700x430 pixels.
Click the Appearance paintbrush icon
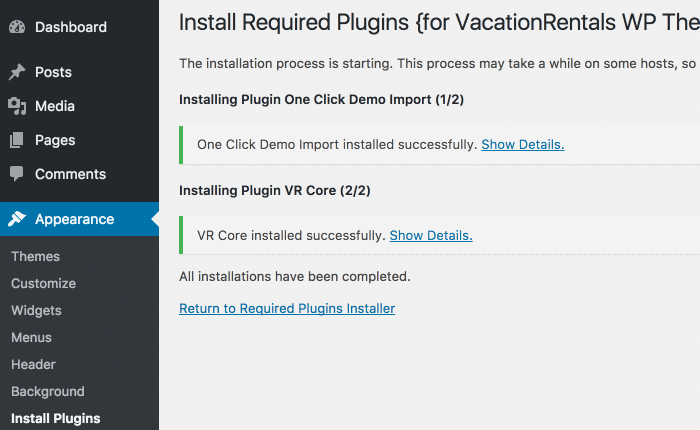coord(17,219)
